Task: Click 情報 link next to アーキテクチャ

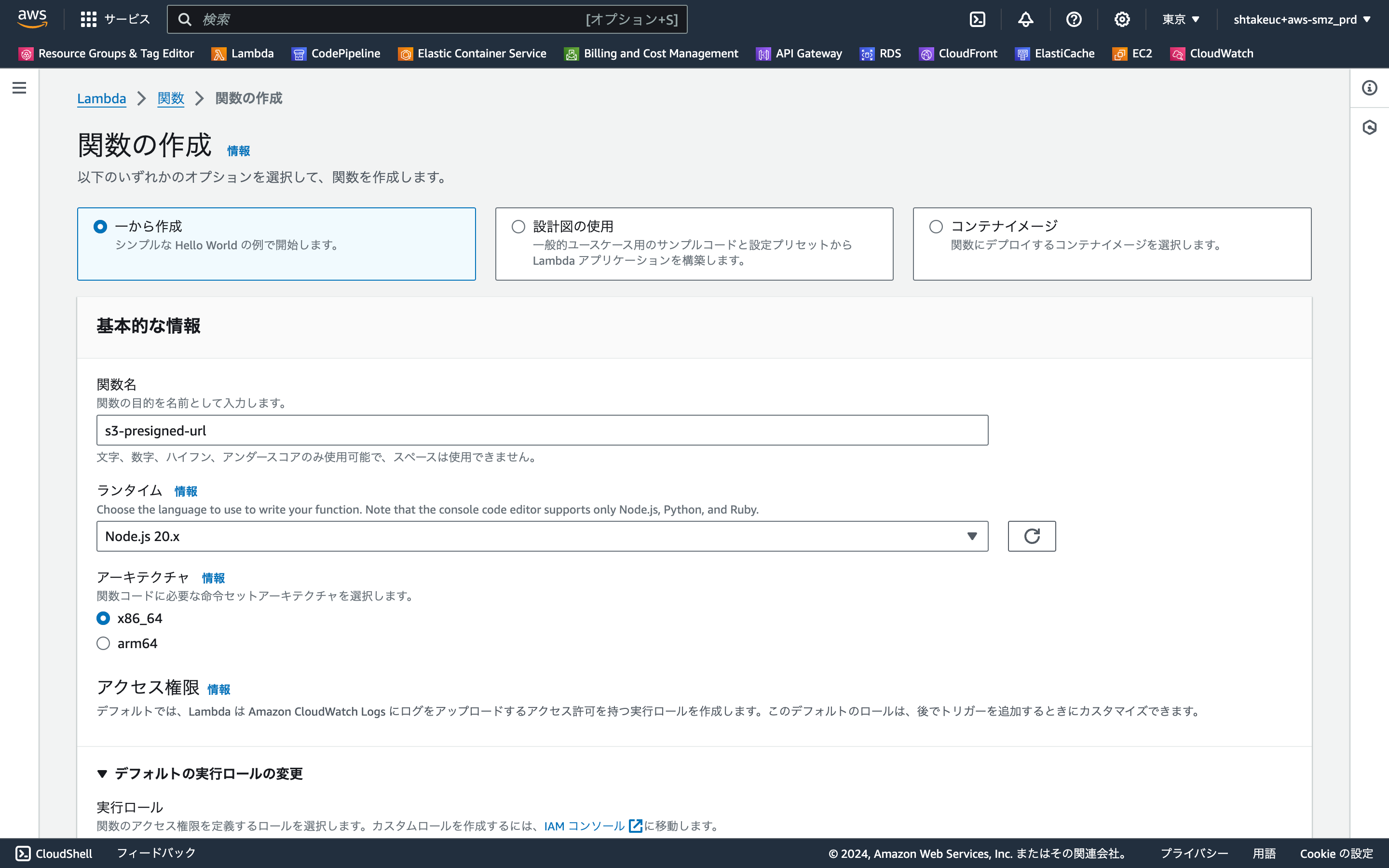Action: coord(214,578)
